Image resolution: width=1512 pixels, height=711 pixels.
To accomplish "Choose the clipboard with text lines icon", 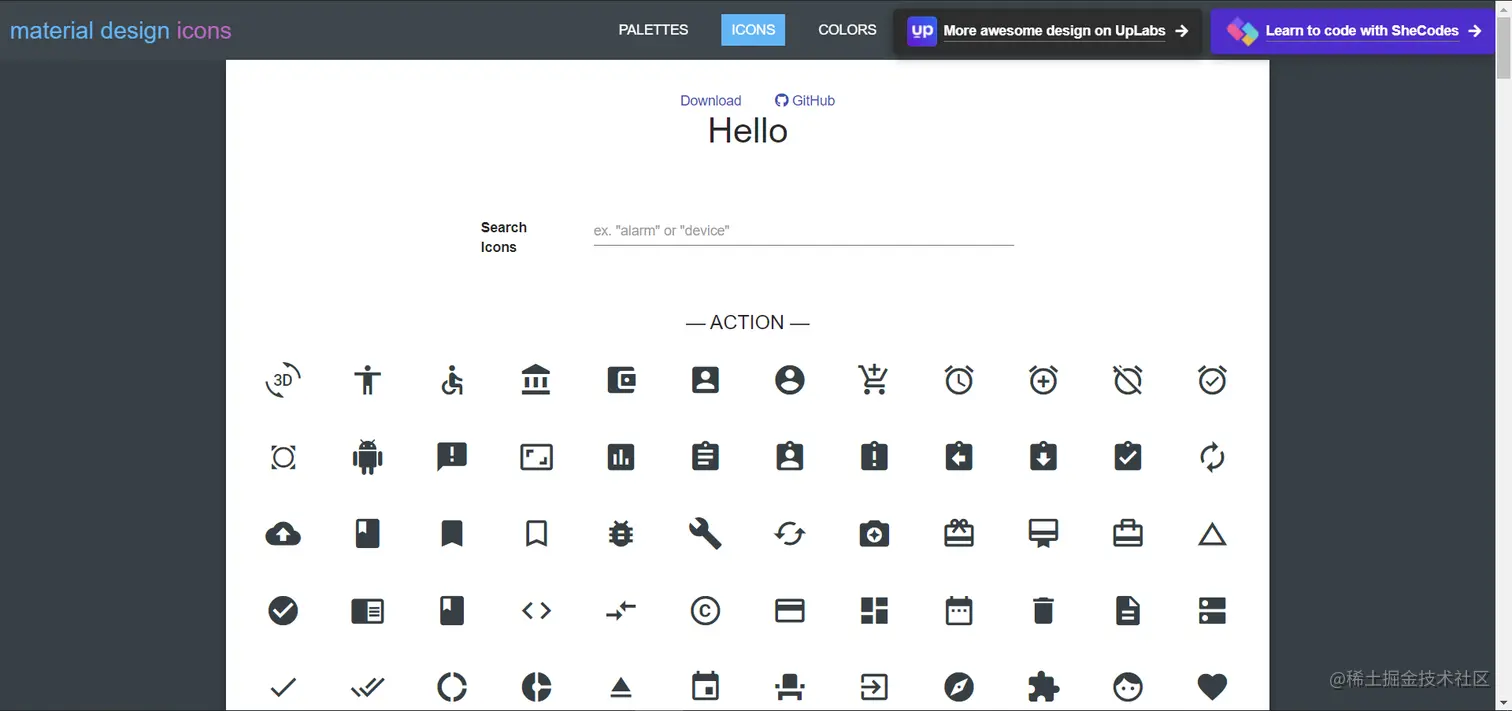I will point(705,457).
